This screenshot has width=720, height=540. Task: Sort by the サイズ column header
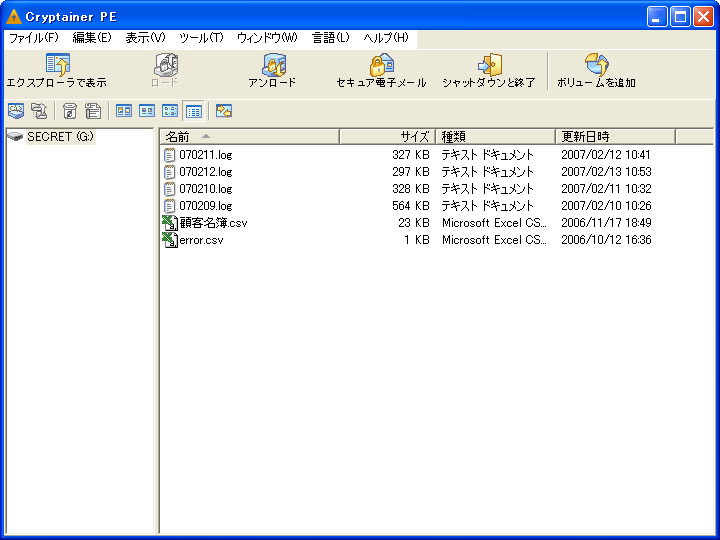click(388, 136)
